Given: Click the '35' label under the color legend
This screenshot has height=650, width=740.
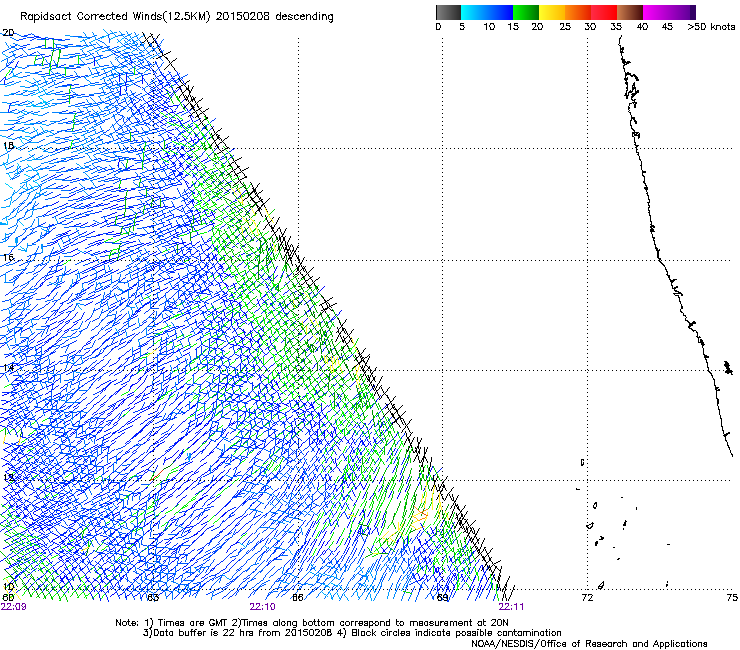Looking at the screenshot, I should (616, 27).
